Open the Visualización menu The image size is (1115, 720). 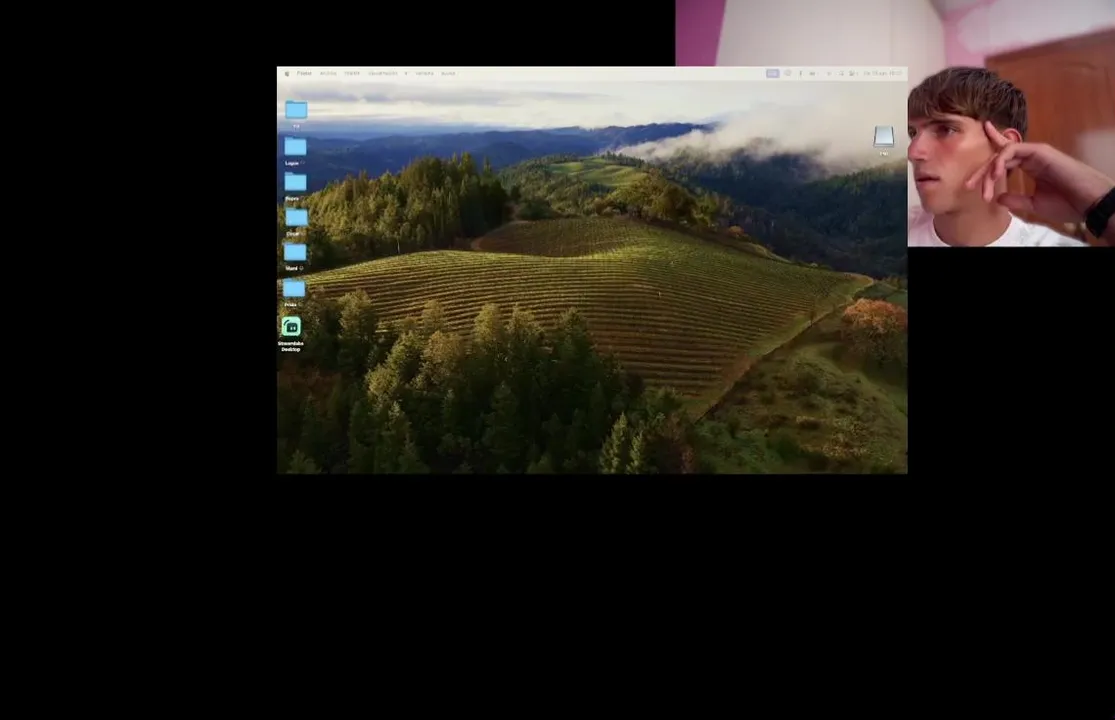pos(383,73)
